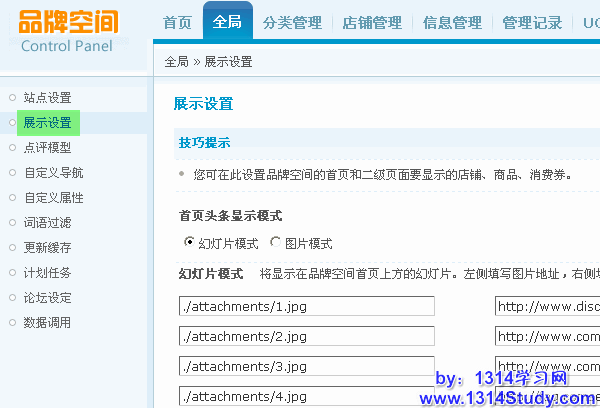Go to 自定义导航 in sidebar
This screenshot has height=408, width=600.
53,173
